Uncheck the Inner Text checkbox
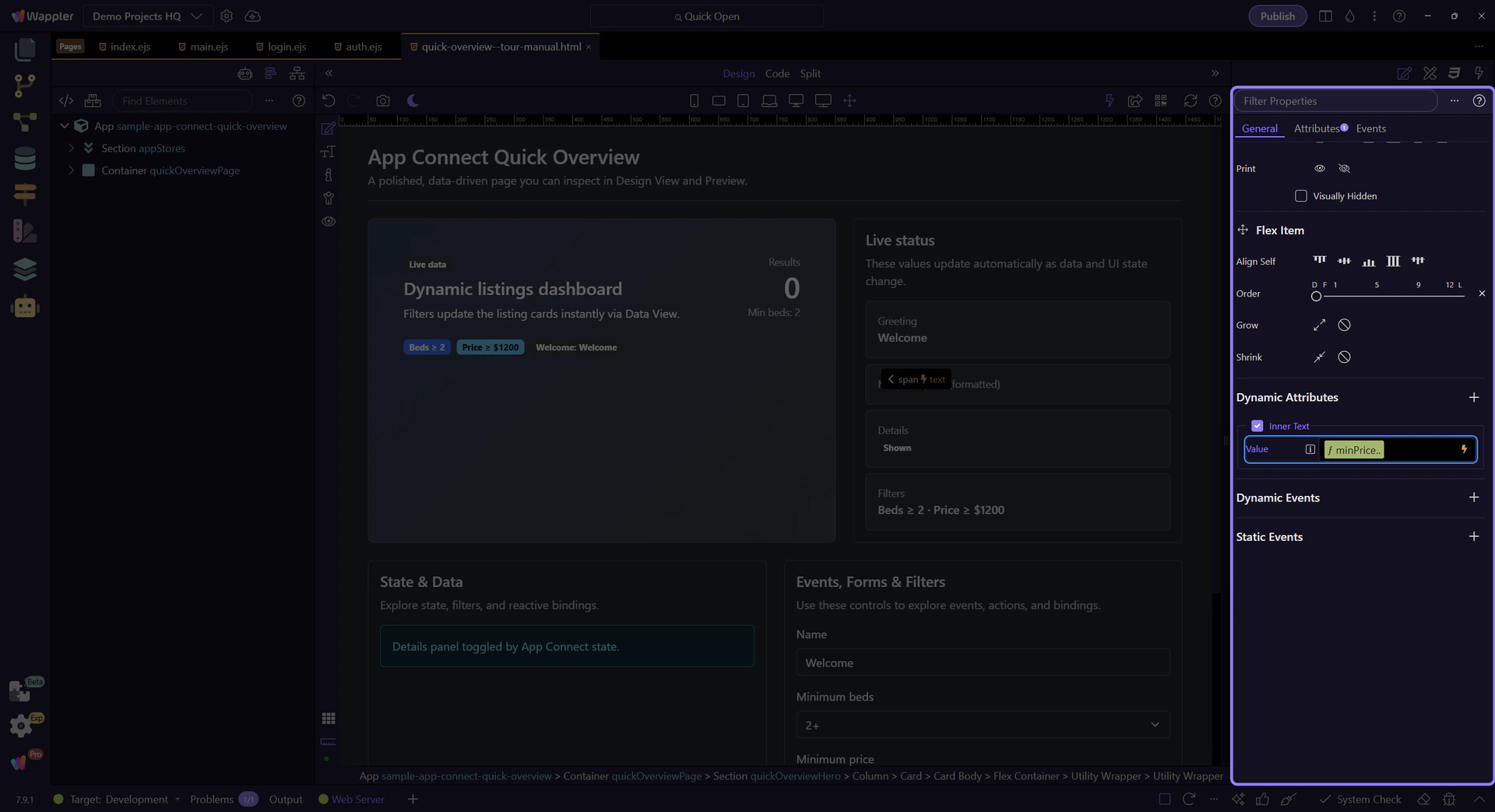The height and width of the screenshot is (812, 1495). pos(1257,426)
